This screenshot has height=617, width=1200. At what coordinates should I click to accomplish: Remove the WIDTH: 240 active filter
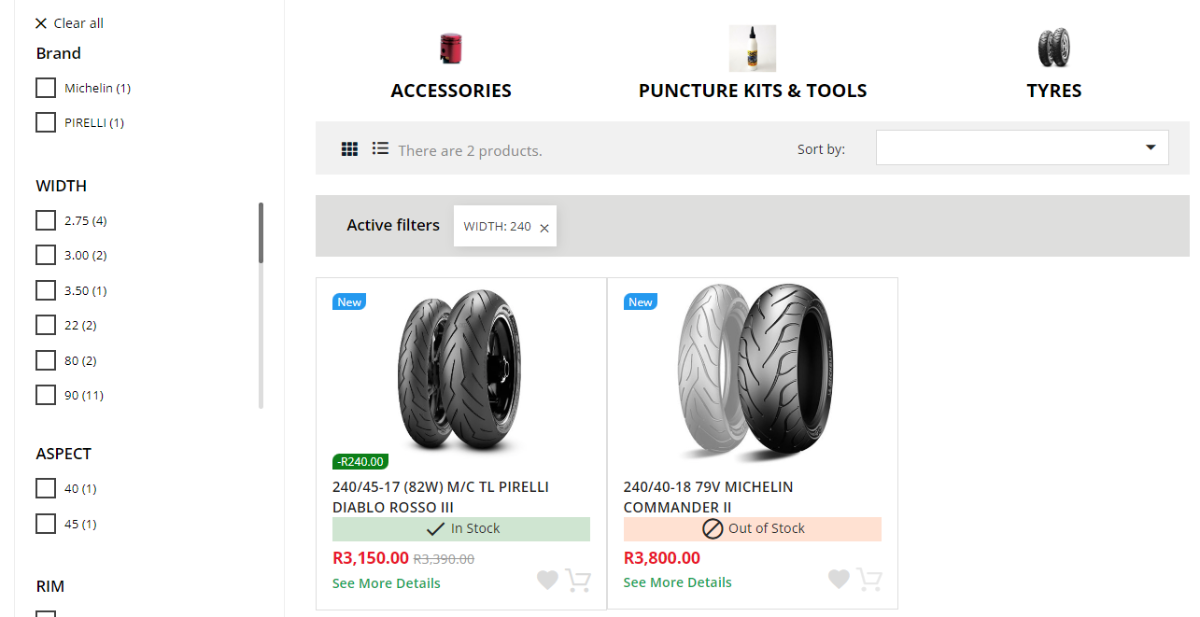[544, 228]
